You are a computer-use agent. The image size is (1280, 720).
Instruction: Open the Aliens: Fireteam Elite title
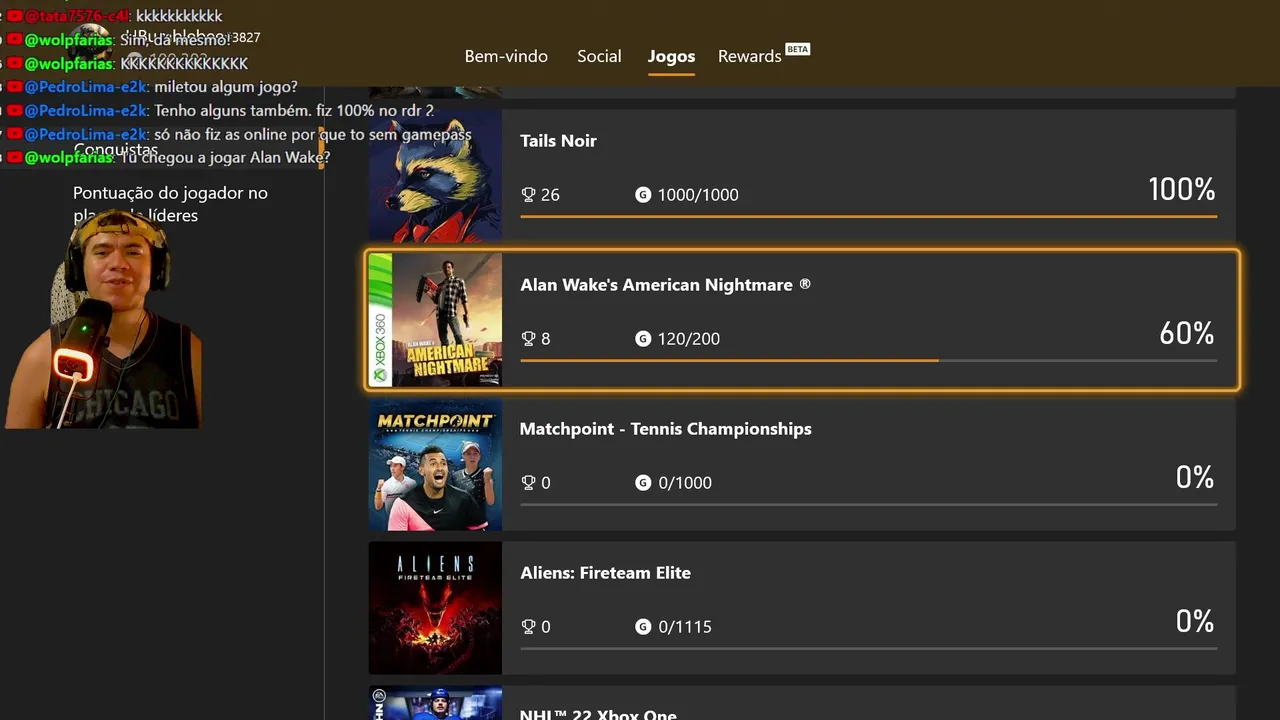pos(605,573)
